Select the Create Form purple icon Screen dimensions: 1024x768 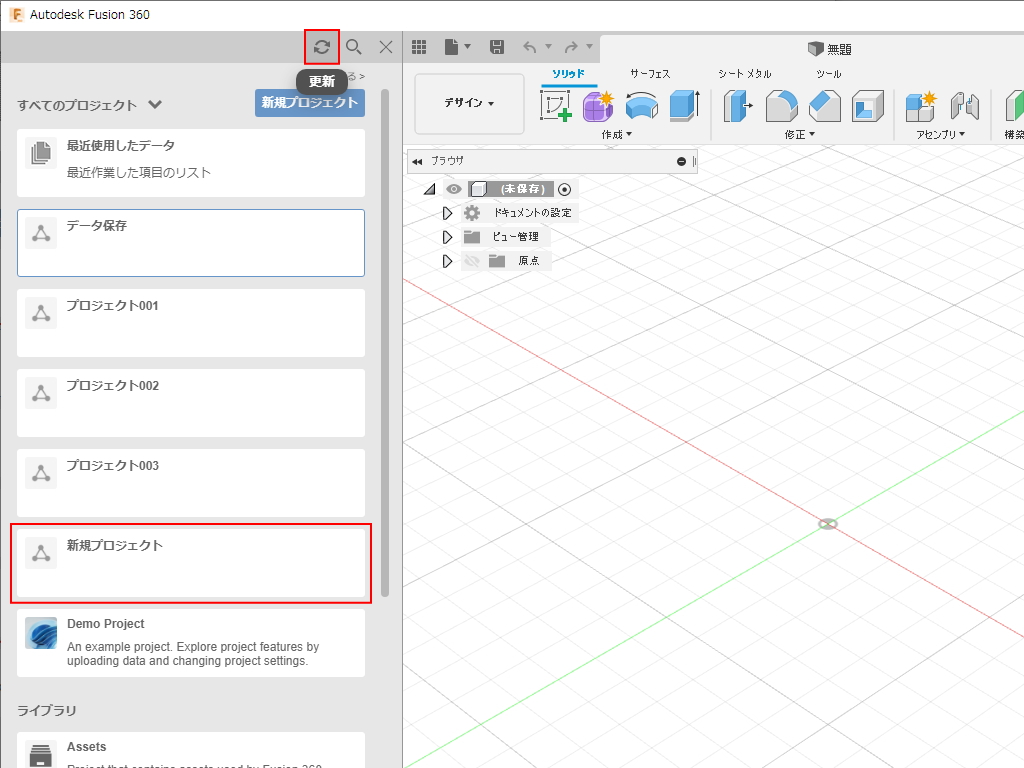598,106
